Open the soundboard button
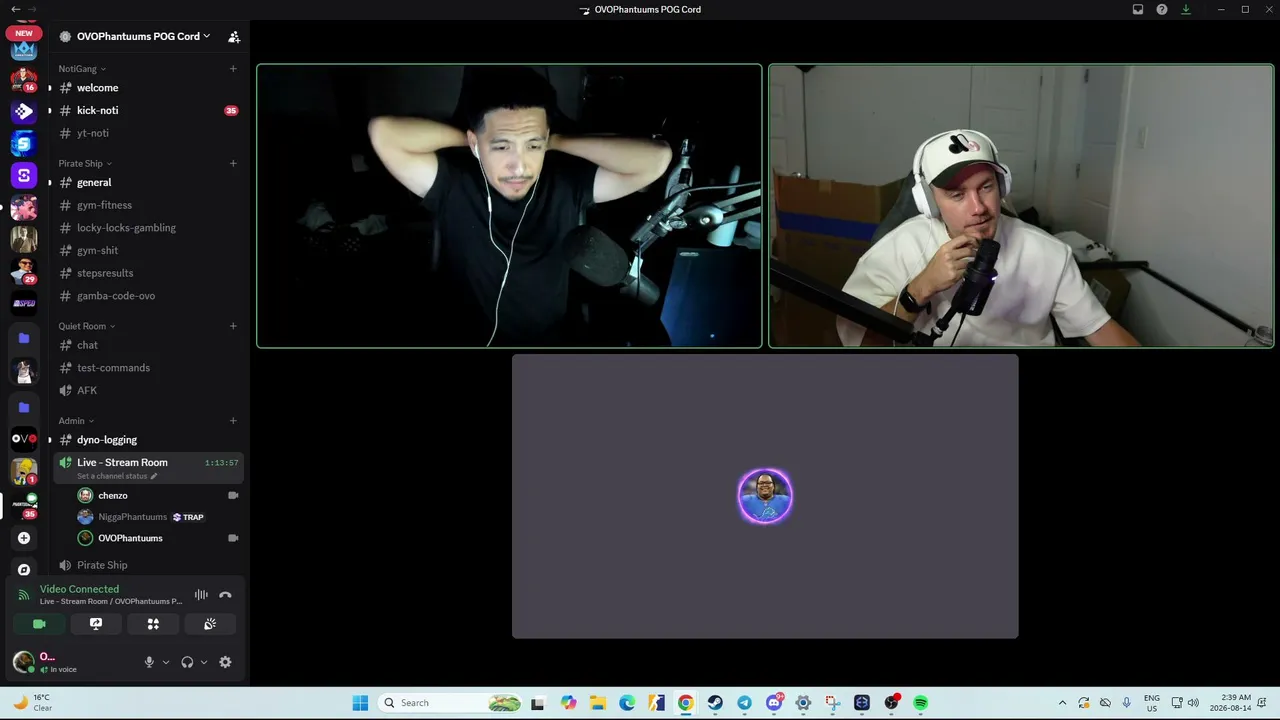Image resolution: width=1280 pixels, height=720 pixels. coord(210,624)
